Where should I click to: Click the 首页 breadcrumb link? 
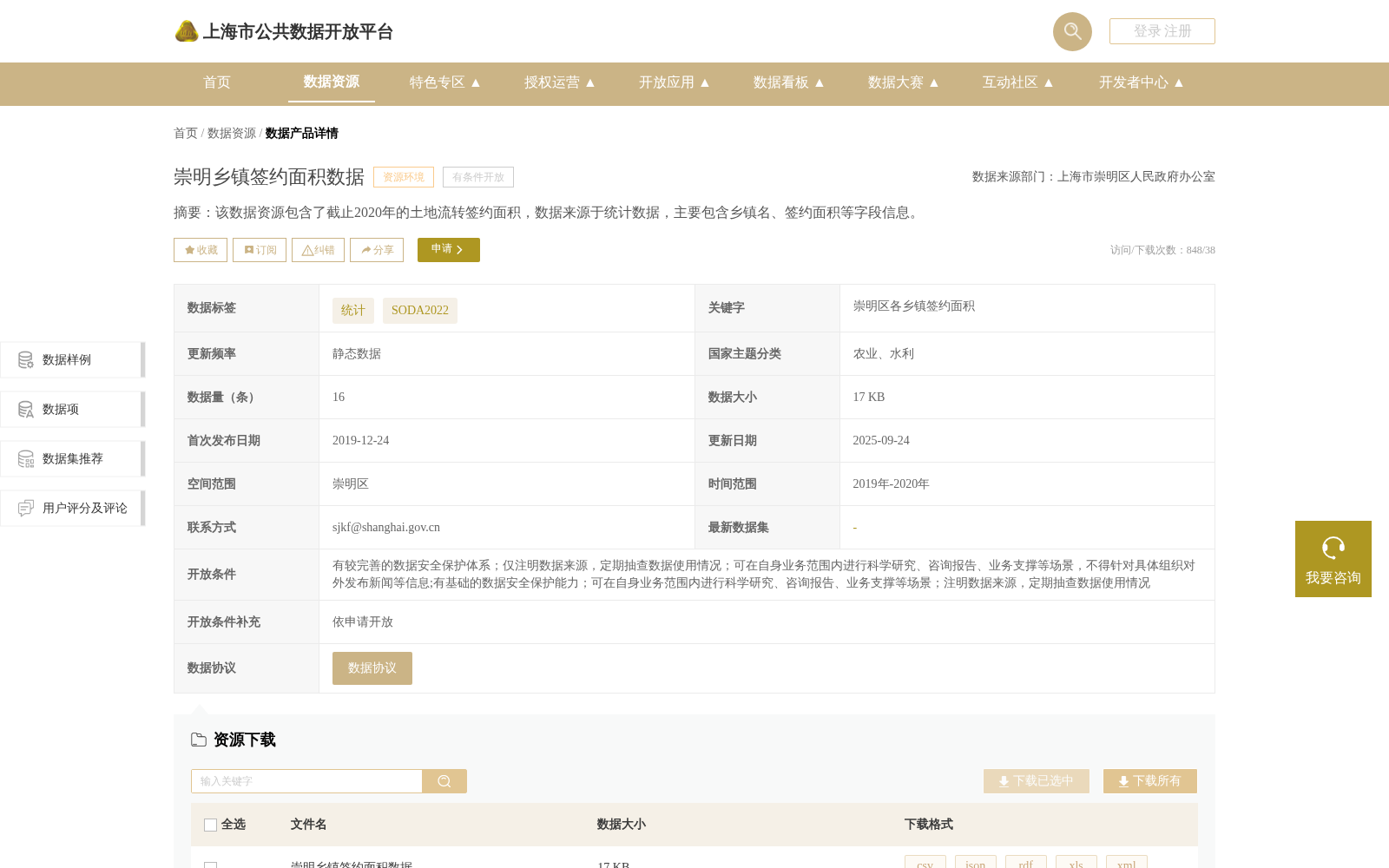click(186, 133)
